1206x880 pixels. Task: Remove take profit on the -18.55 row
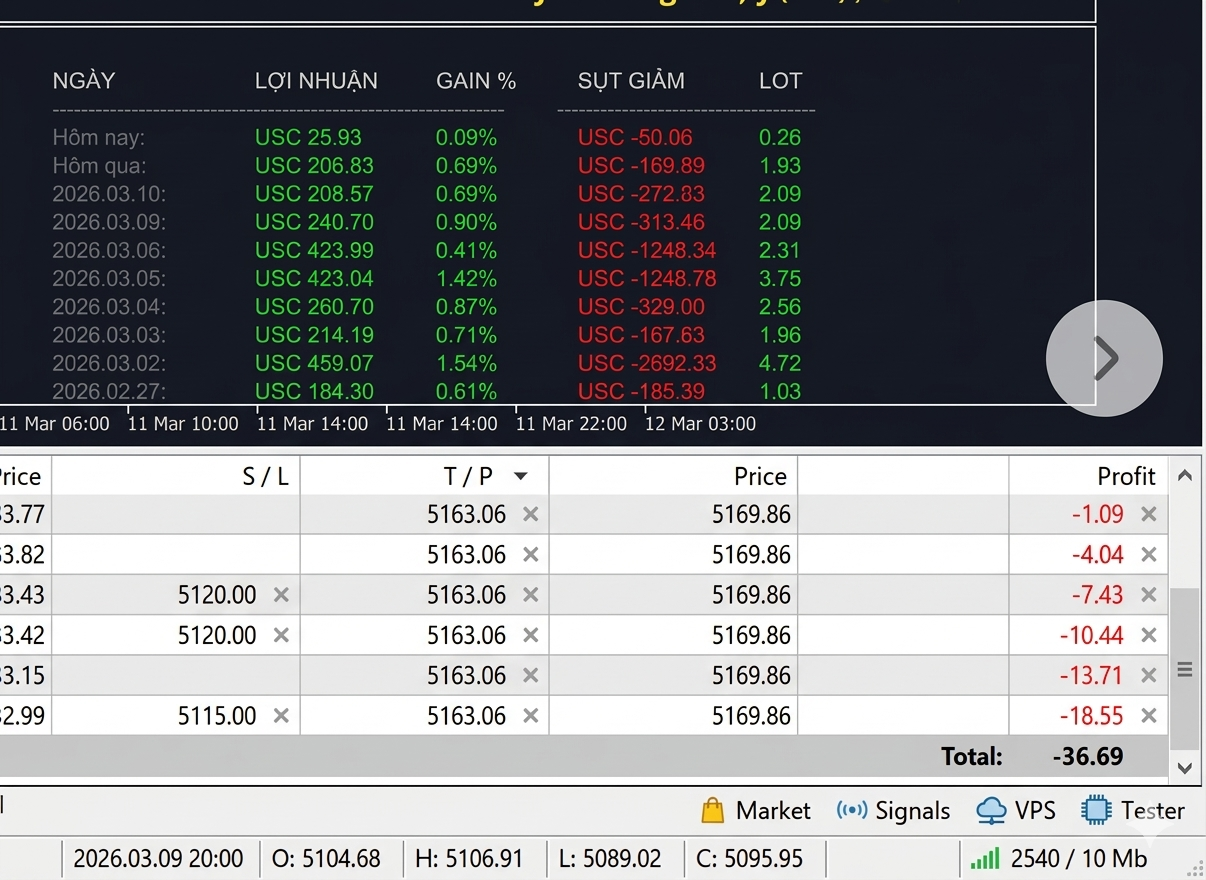pos(530,716)
